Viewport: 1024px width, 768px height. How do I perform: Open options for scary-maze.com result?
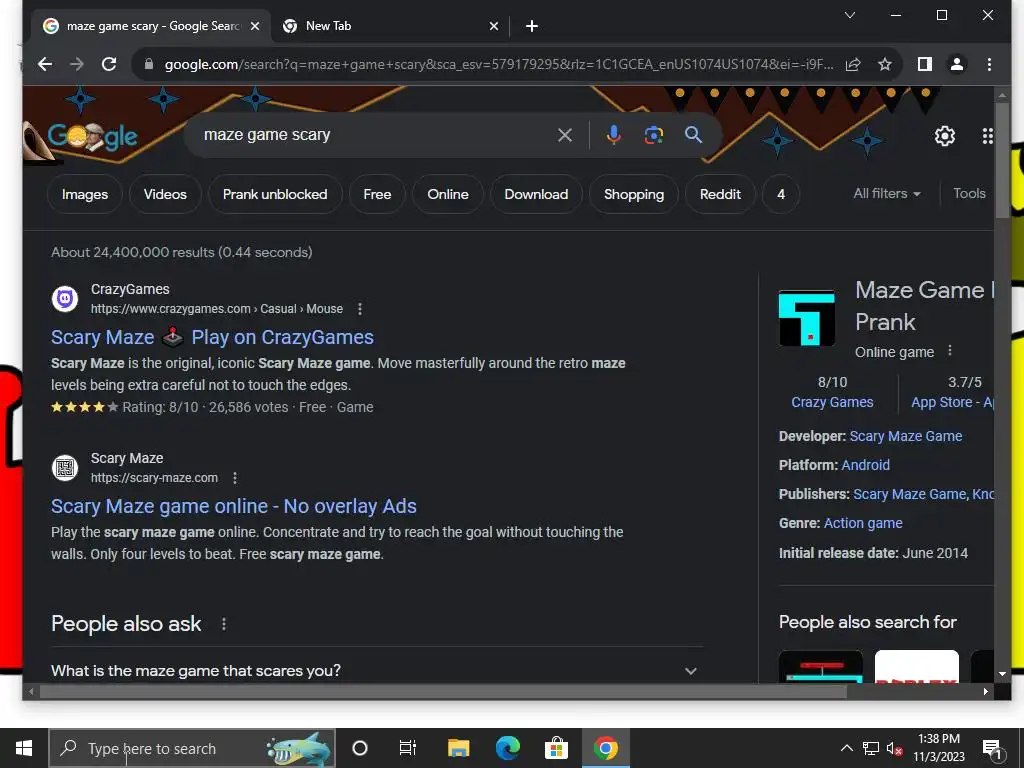pyautogui.click(x=235, y=478)
